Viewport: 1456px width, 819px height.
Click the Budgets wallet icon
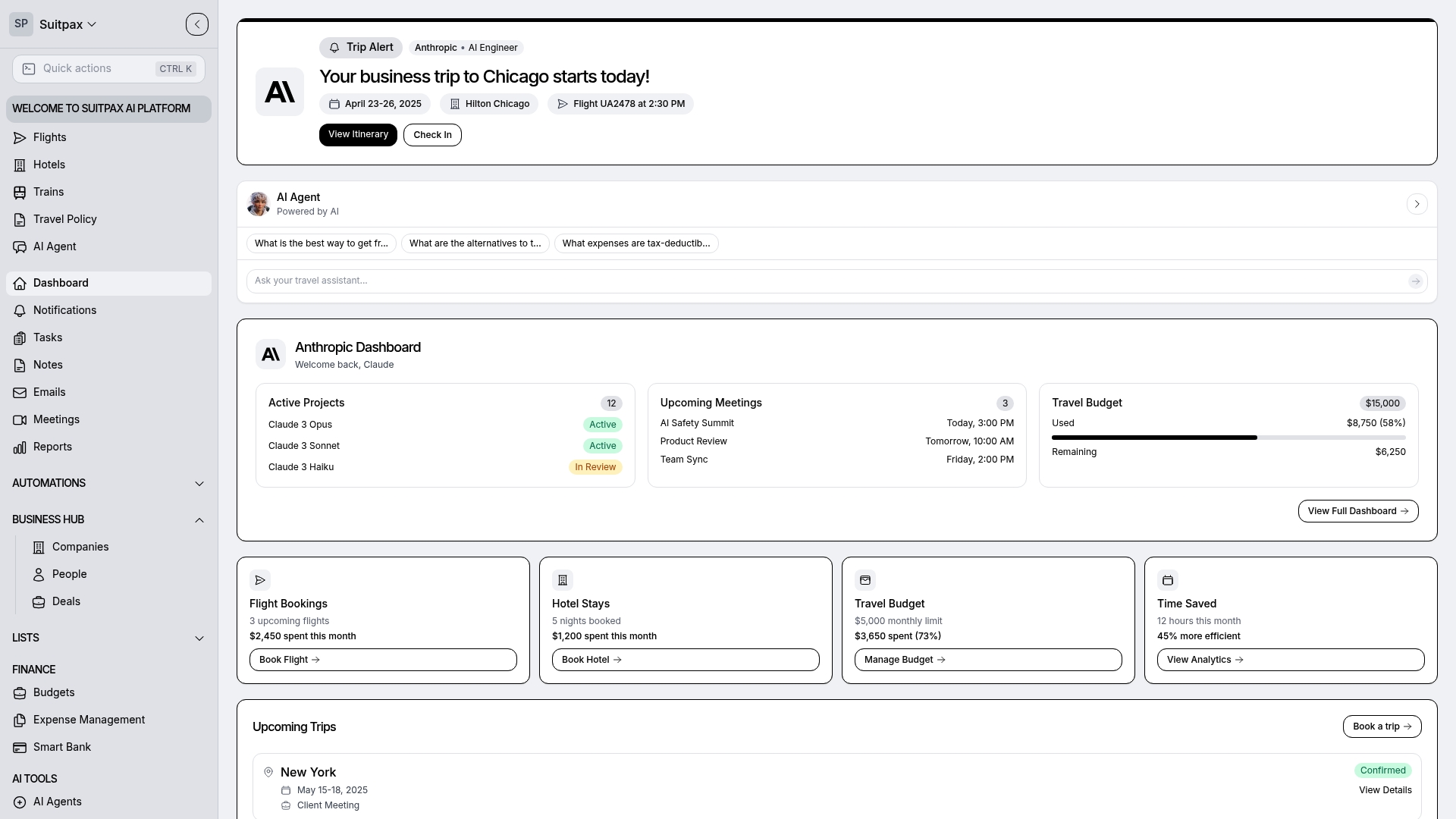tap(20, 693)
